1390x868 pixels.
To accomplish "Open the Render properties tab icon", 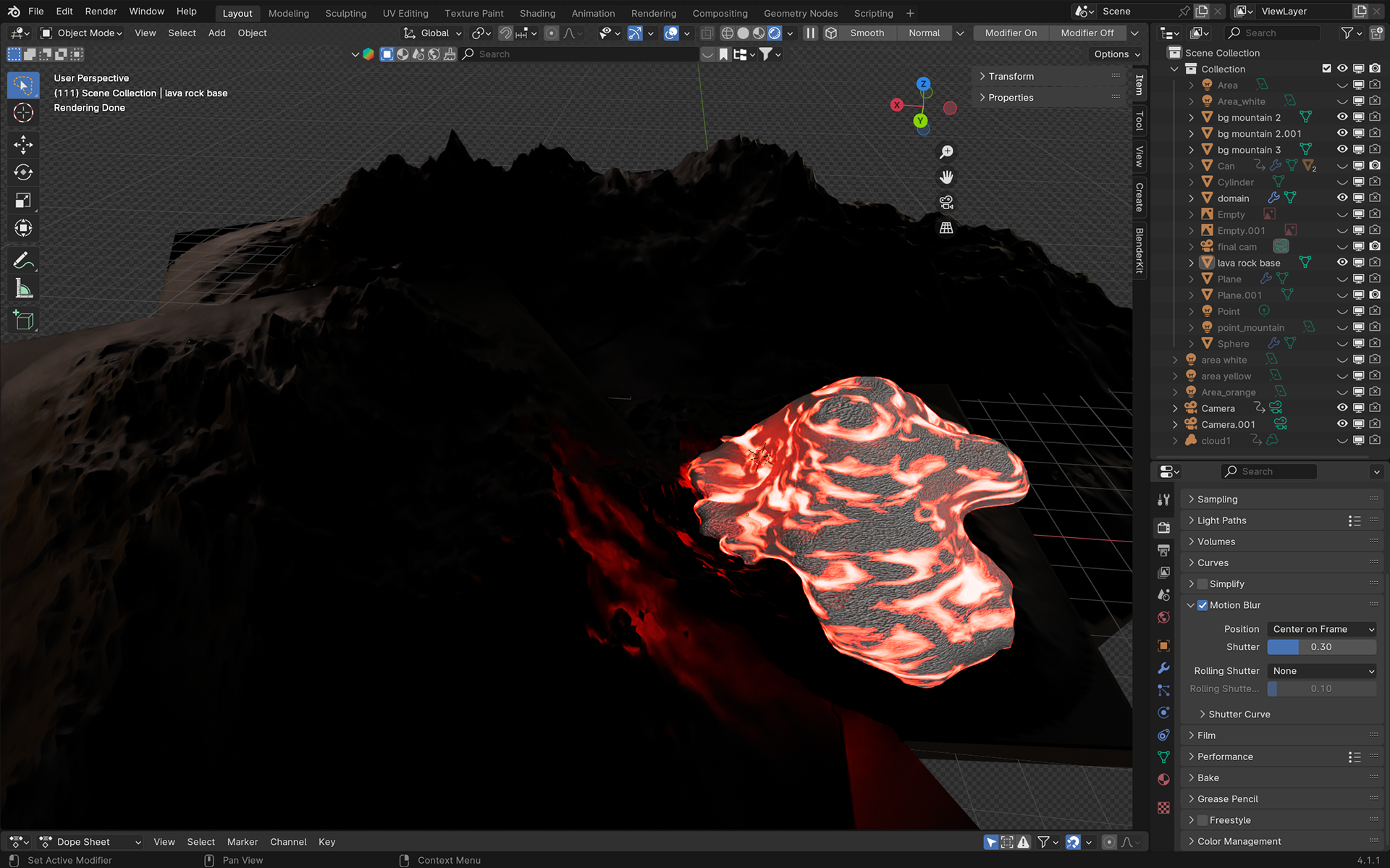I will 1163,528.
